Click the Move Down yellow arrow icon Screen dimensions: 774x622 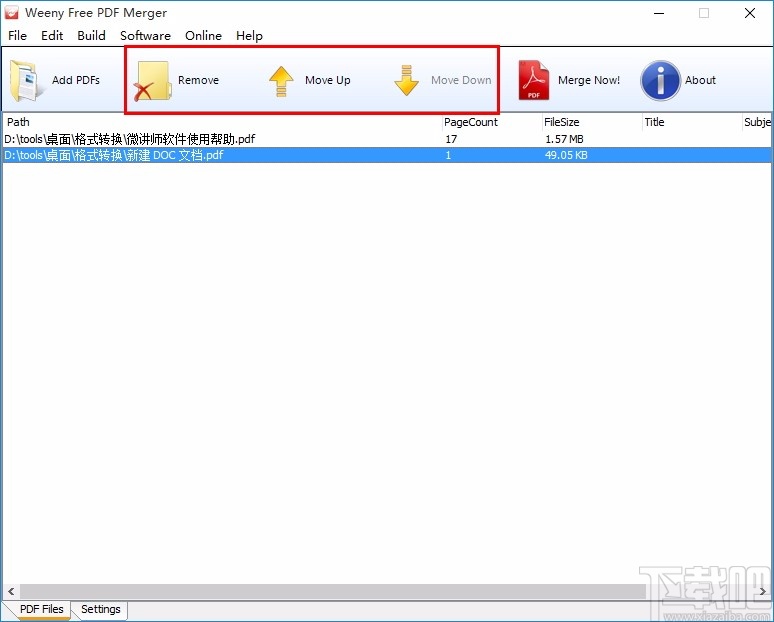tap(406, 80)
